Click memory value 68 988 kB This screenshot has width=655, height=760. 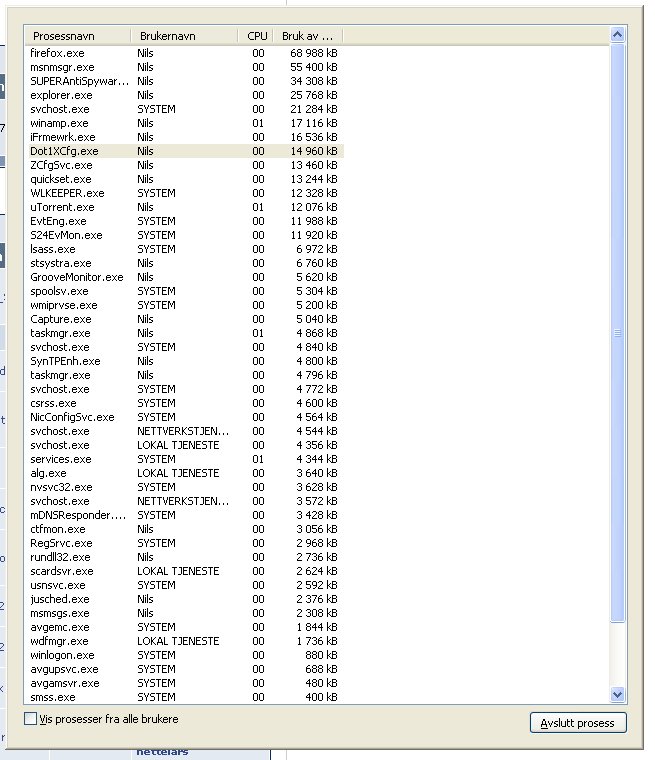314,53
